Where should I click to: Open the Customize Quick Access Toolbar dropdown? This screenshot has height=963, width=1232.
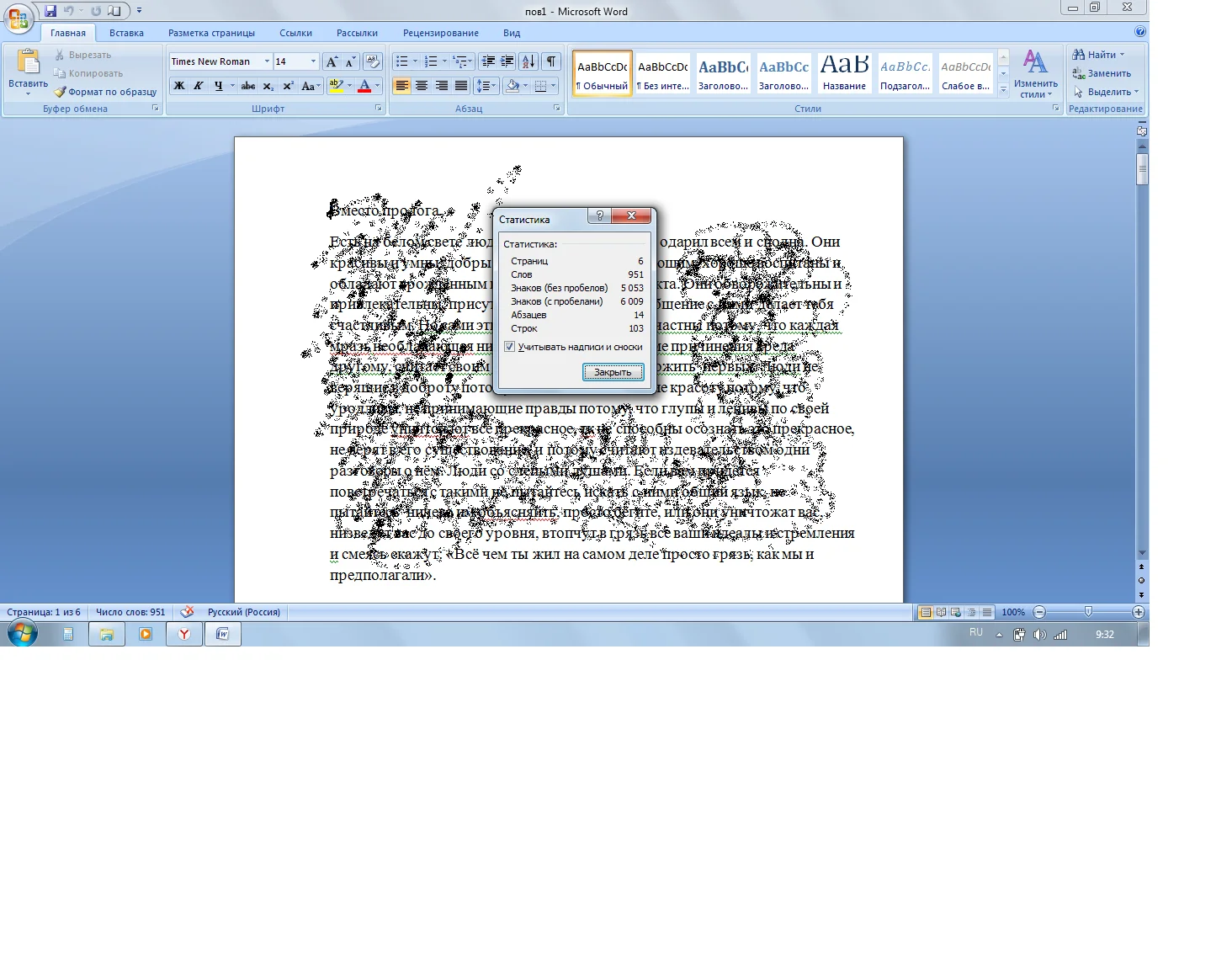tap(139, 11)
